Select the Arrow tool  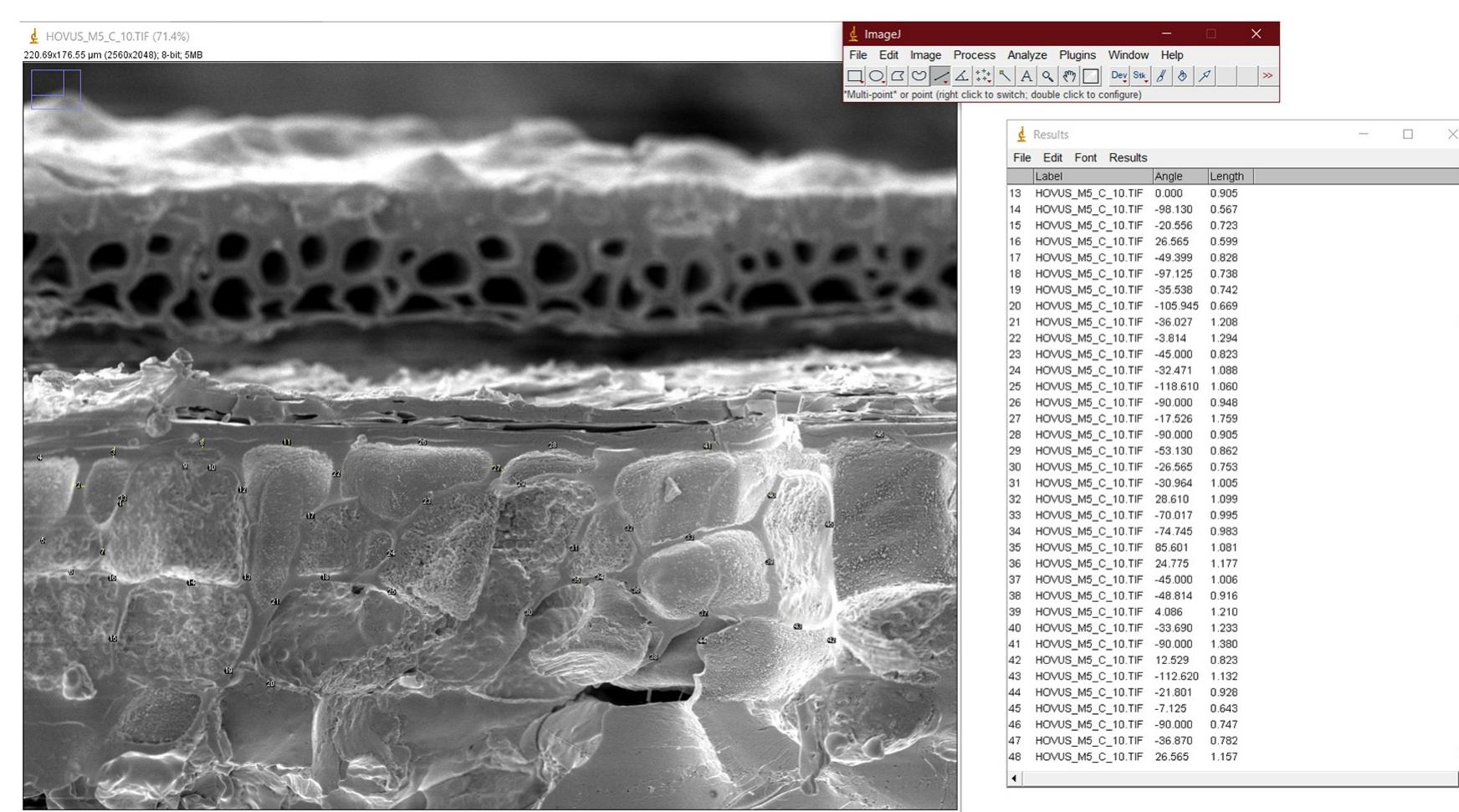pos(1205,76)
